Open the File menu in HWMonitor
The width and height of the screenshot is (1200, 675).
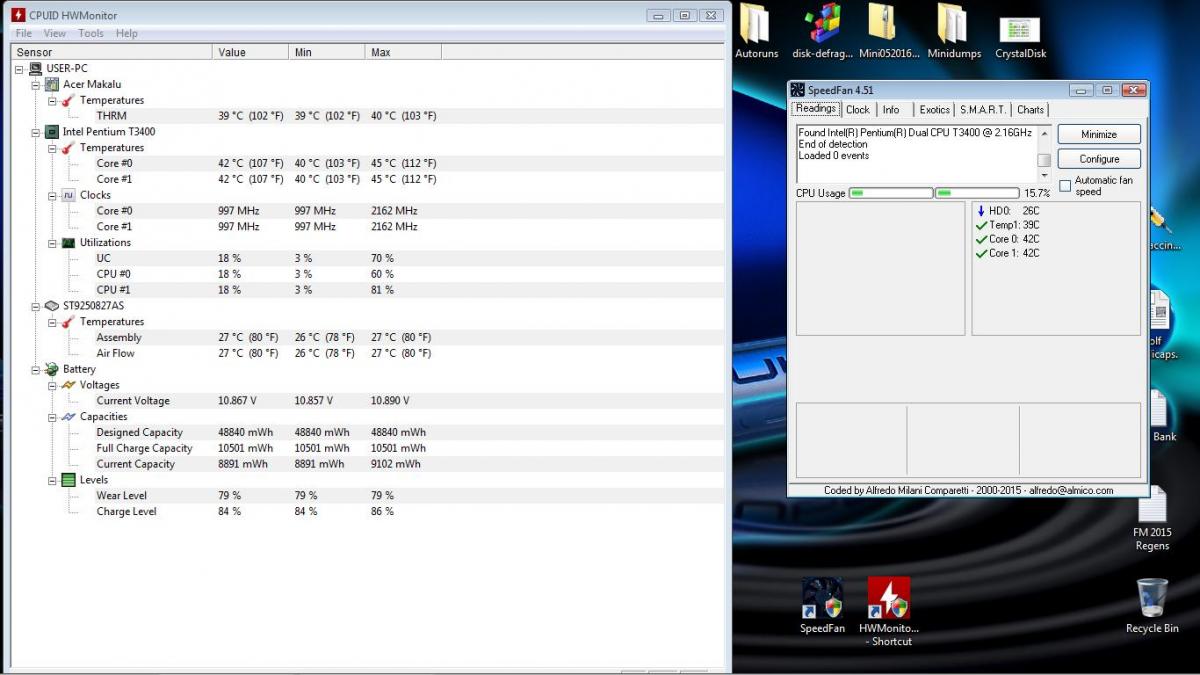click(24, 33)
